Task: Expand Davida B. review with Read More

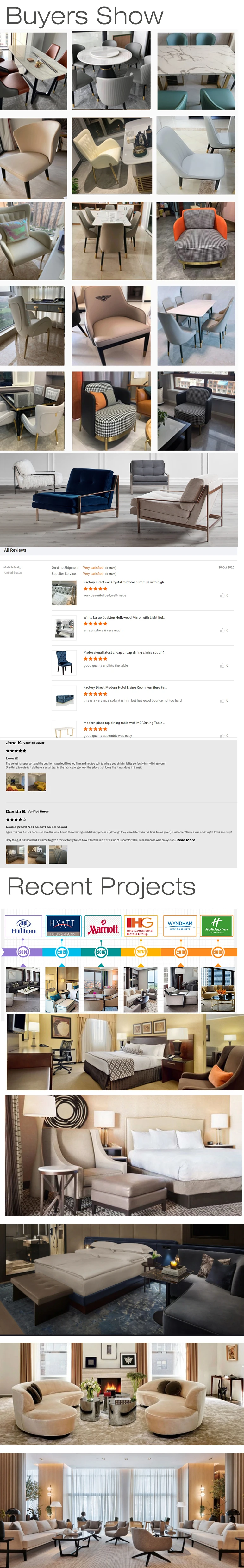Action: pyautogui.click(x=185, y=840)
